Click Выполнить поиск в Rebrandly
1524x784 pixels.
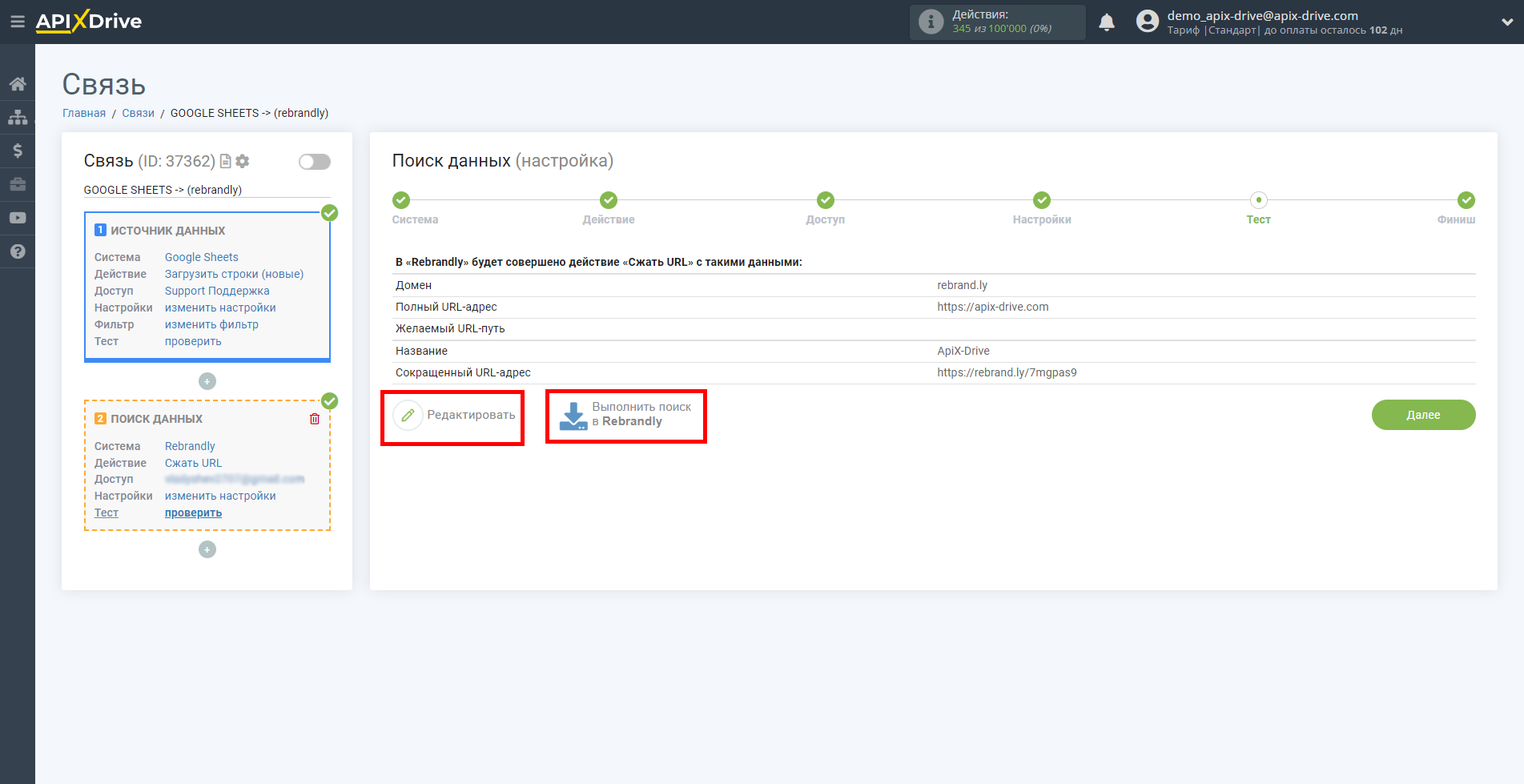(625, 415)
